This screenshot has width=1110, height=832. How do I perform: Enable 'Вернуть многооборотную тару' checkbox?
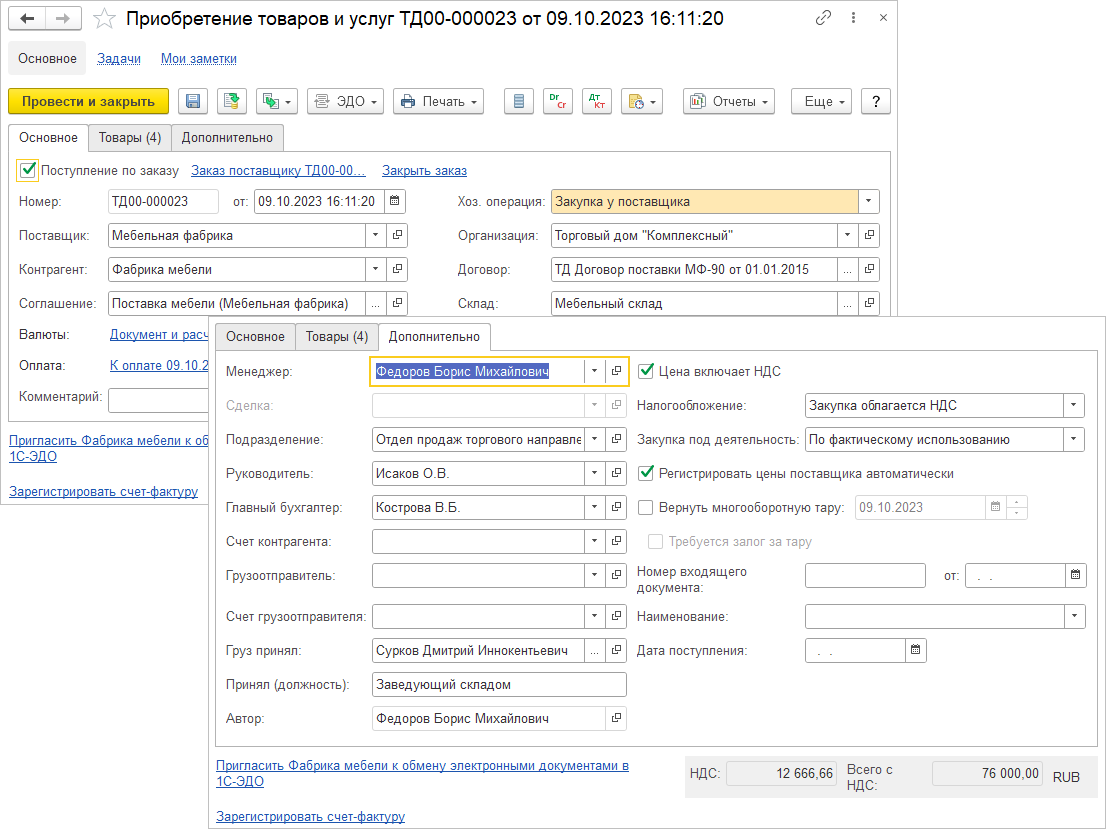coord(646,507)
